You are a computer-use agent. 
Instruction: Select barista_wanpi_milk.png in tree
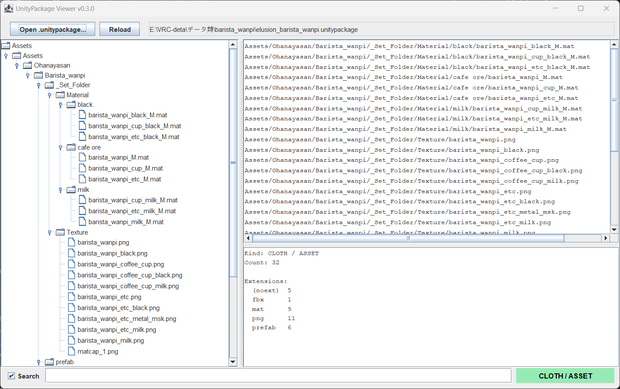(x=111, y=340)
